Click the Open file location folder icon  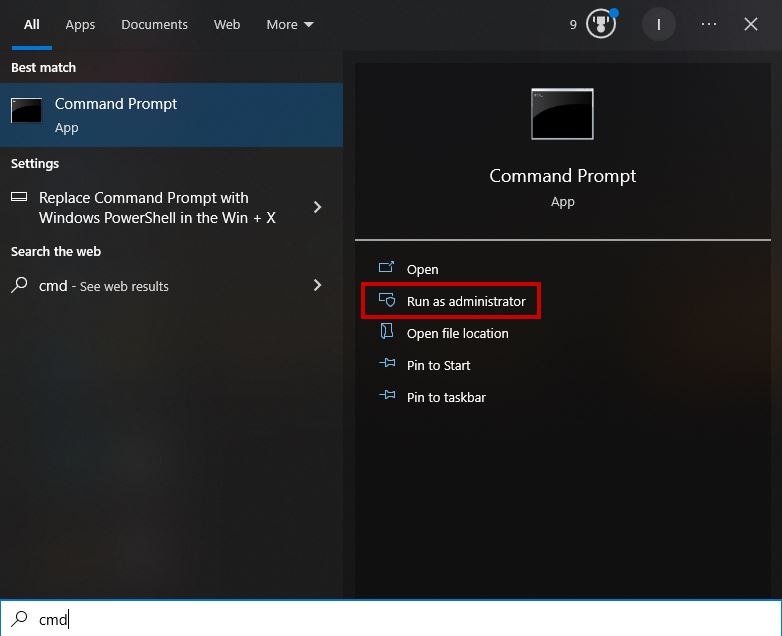pos(387,331)
